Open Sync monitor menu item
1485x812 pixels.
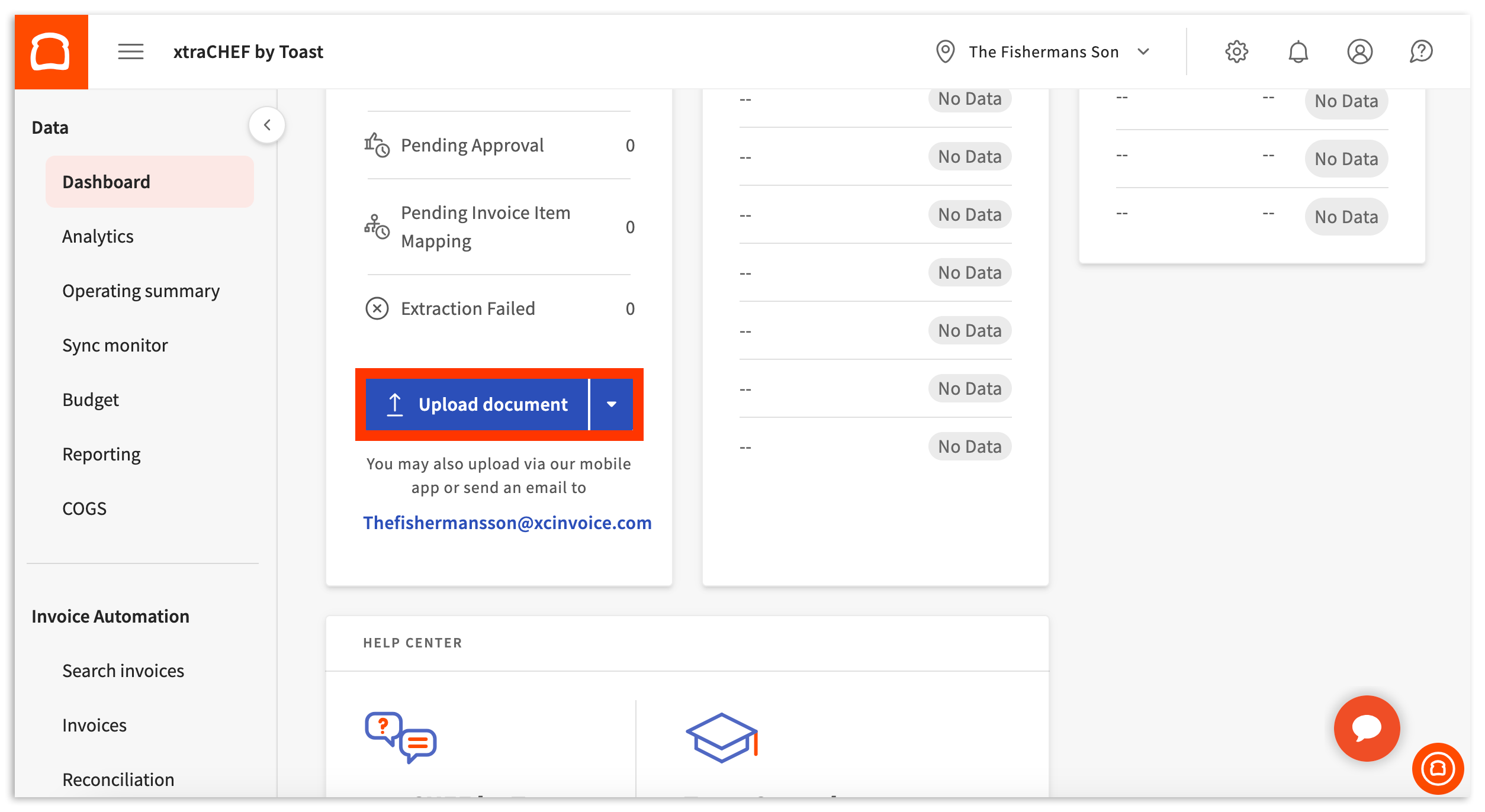click(x=115, y=345)
